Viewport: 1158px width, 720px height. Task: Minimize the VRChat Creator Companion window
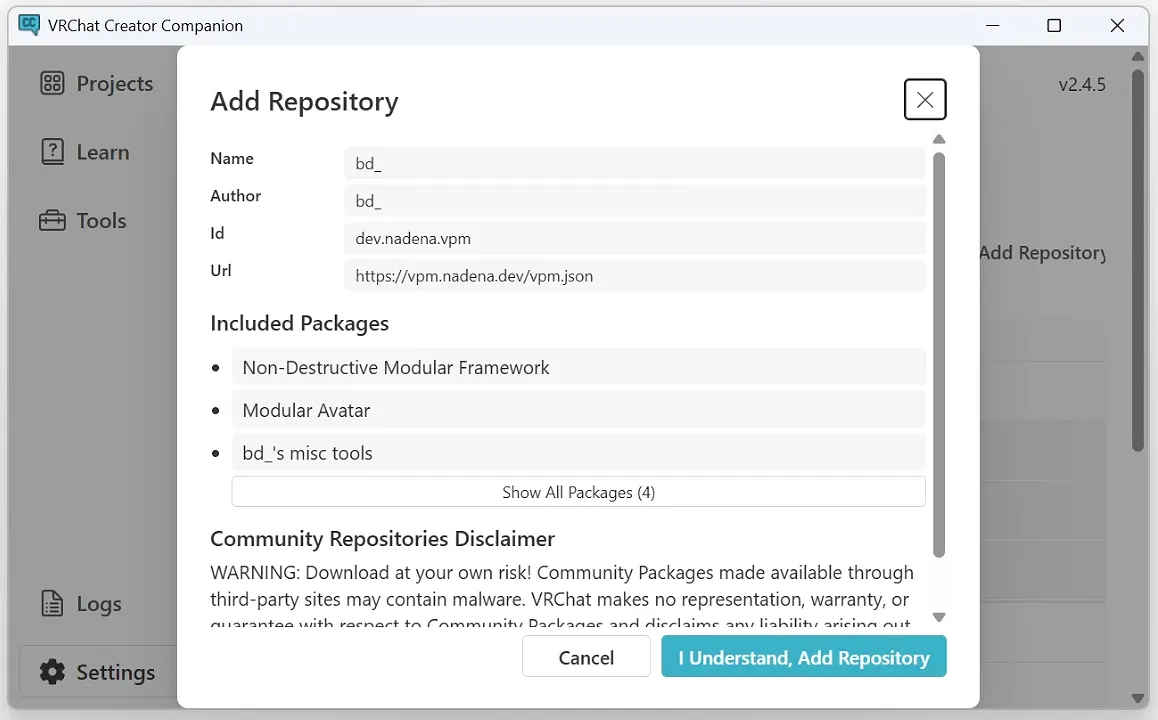point(993,25)
